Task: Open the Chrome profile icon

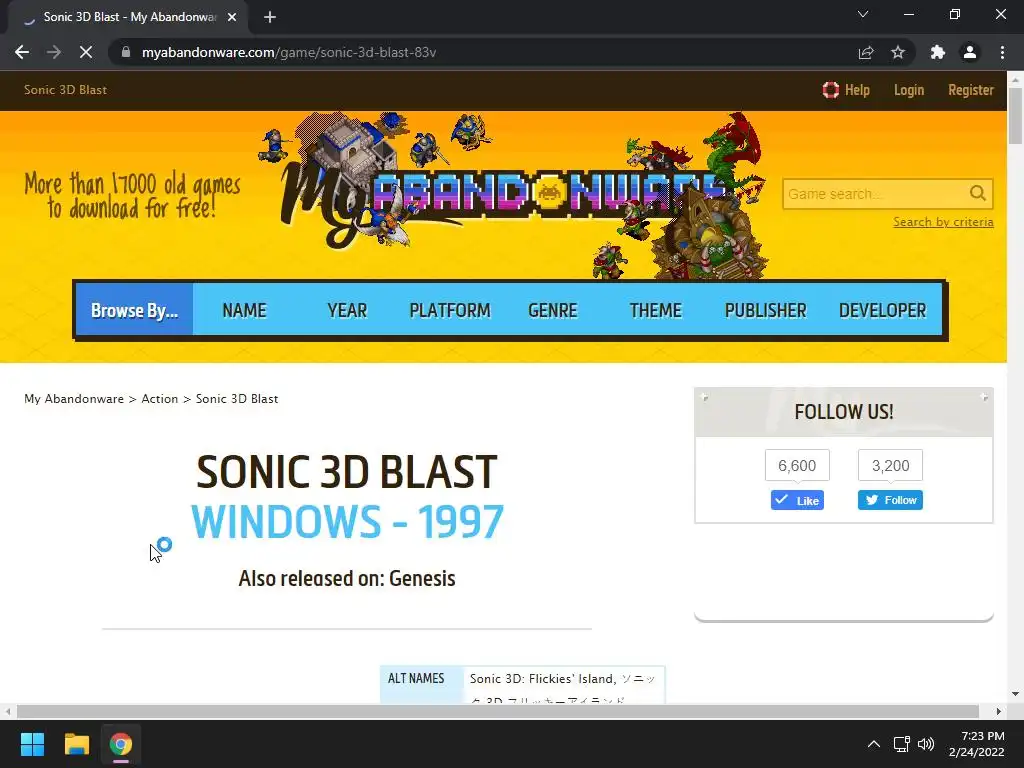Action: (x=970, y=52)
